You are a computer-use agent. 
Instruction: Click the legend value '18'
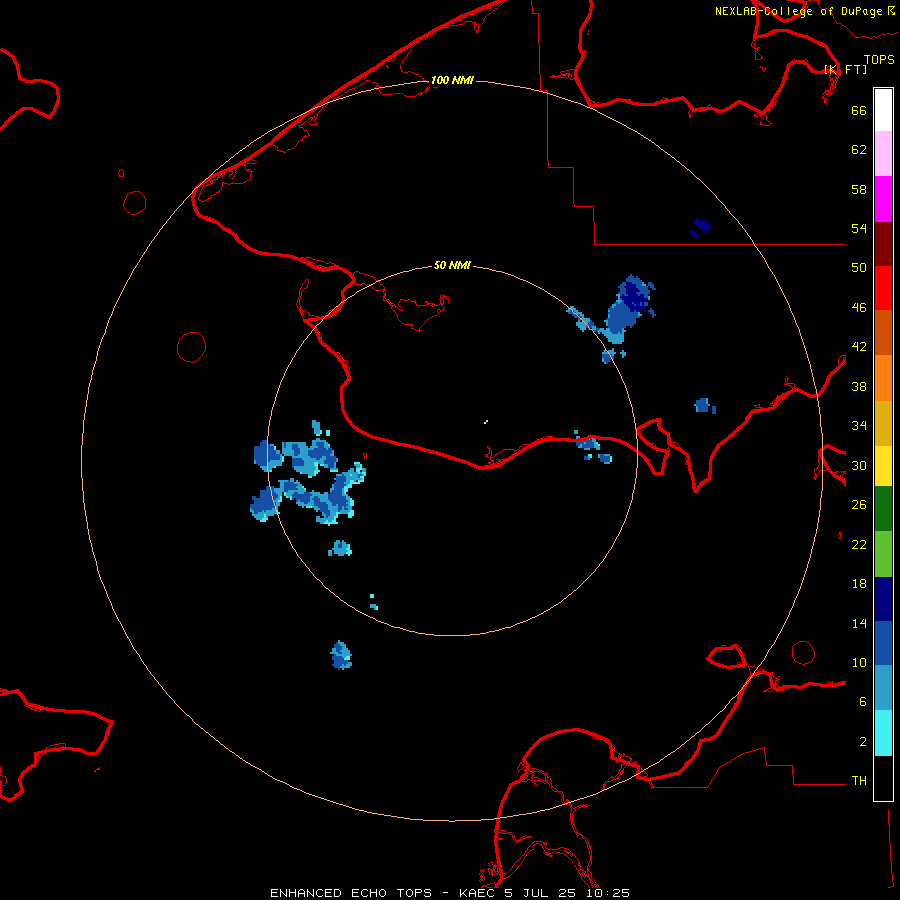point(859,584)
